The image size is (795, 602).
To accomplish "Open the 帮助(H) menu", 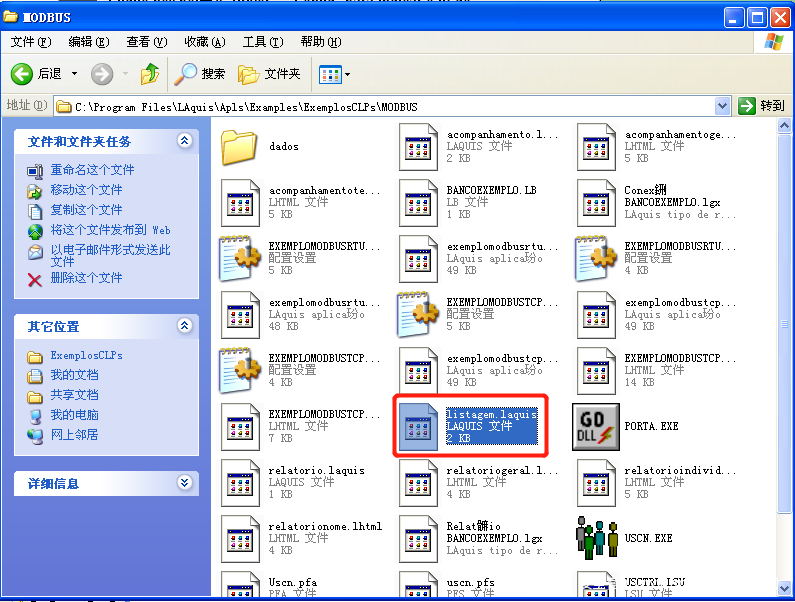I will coord(321,42).
